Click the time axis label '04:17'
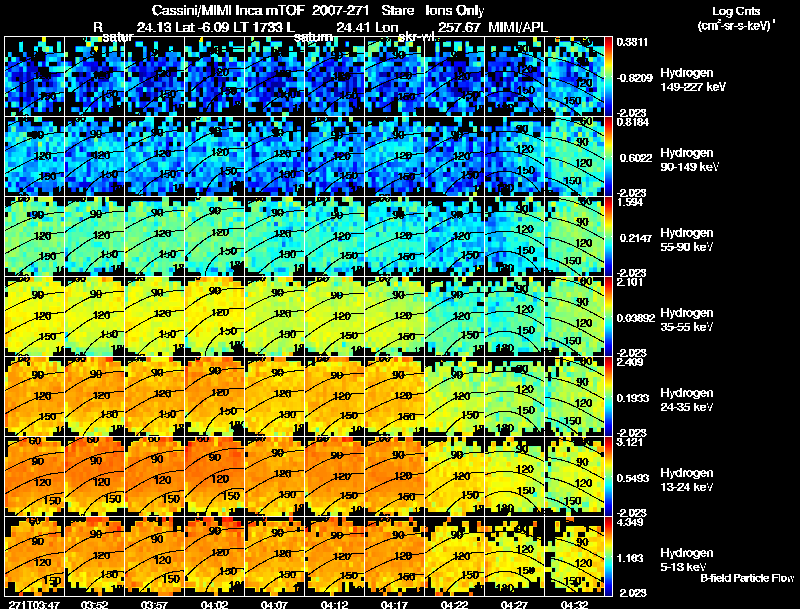 click(x=395, y=604)
